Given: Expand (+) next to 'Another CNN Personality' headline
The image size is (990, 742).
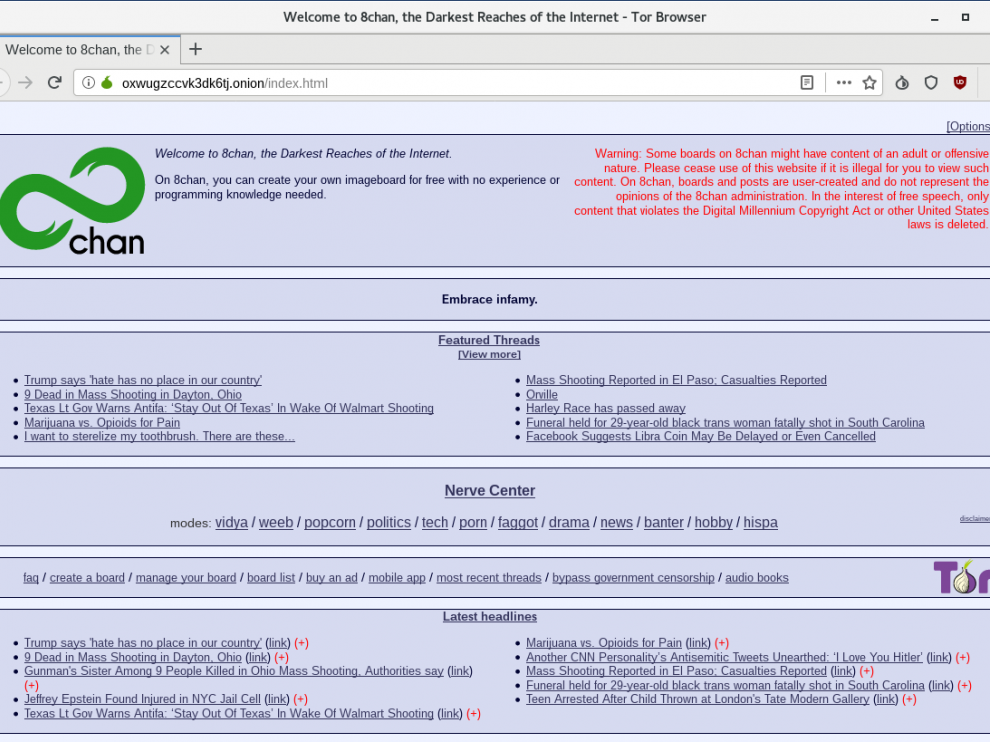Looking at the screenshot, I should tap(962, 657).
